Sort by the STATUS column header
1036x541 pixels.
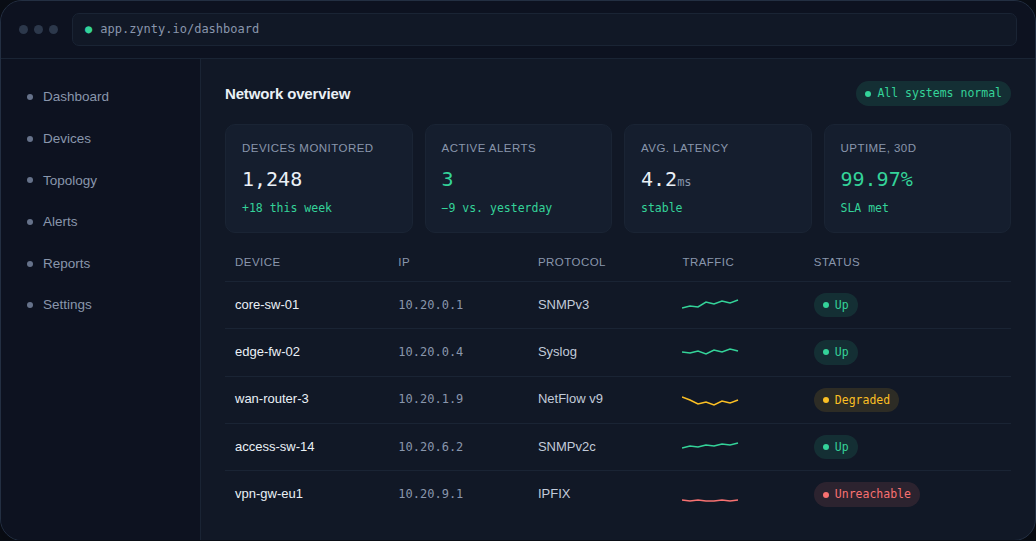(x=836, y=262)
